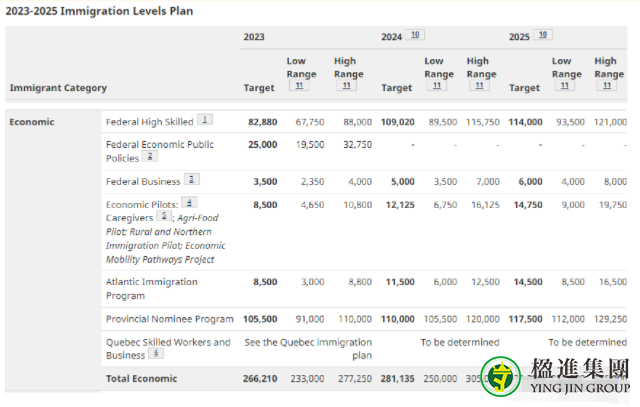Open footnote 11 under 2023 Low Range
The height and width of the screenshot is (407, 640).
[x=299, y=85]
